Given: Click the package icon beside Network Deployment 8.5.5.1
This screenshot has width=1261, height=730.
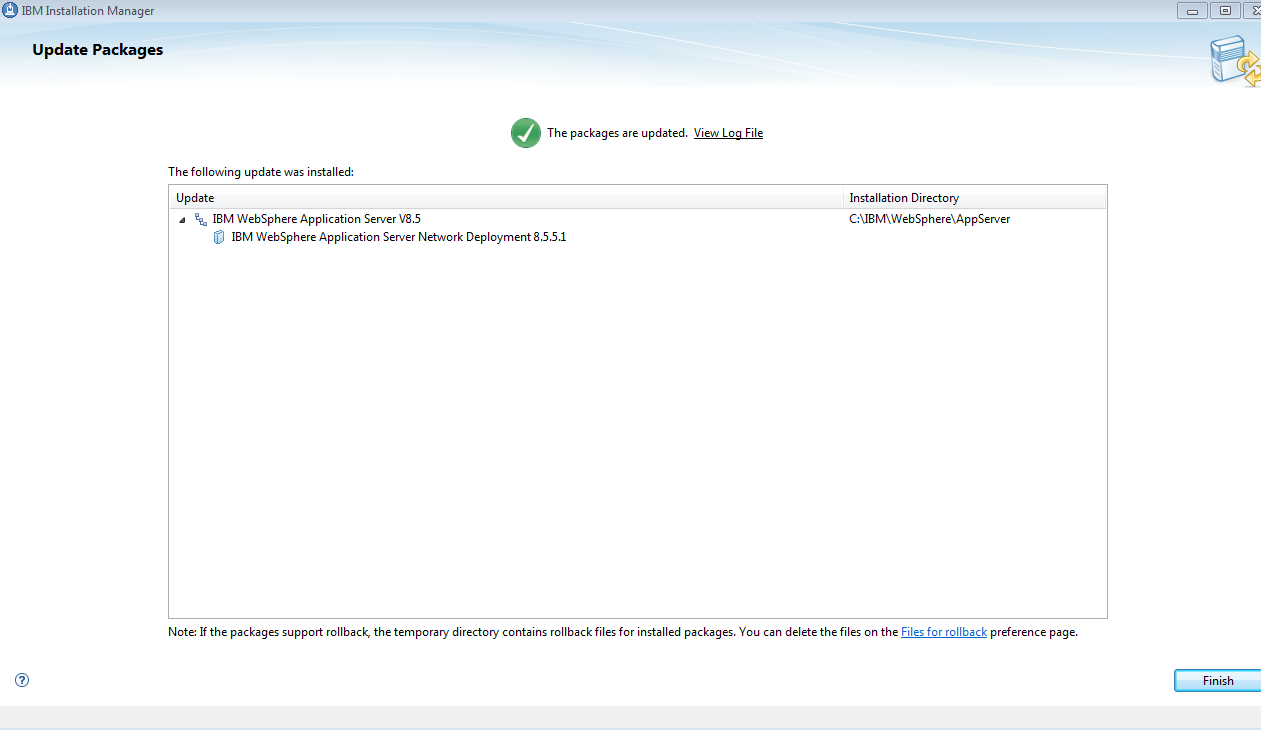Looking at the screenshot, I should pyautogui.click(x=219, y=237).
